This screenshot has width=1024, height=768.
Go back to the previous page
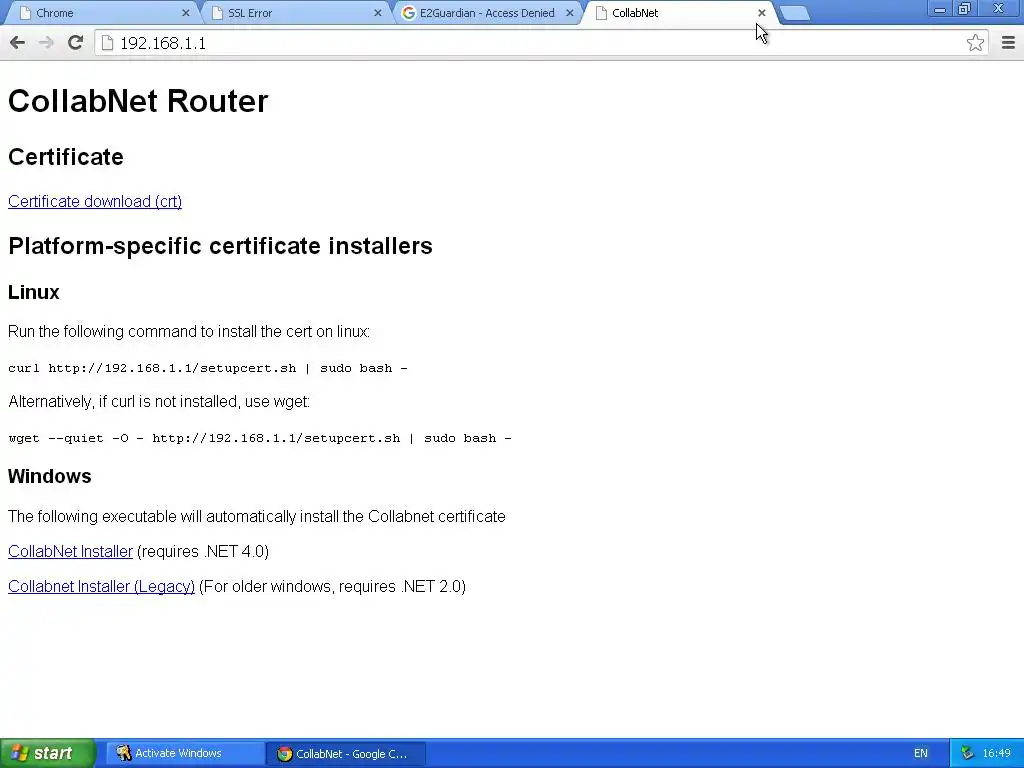coord(18,43)
